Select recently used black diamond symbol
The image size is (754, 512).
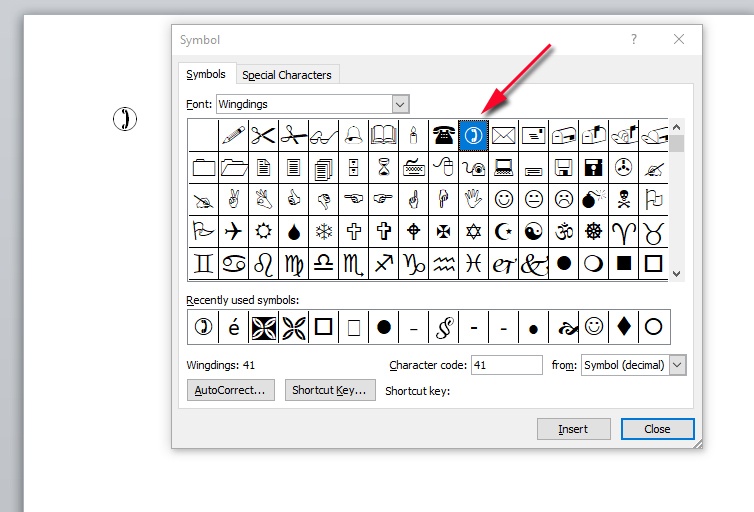click(624, 327)
